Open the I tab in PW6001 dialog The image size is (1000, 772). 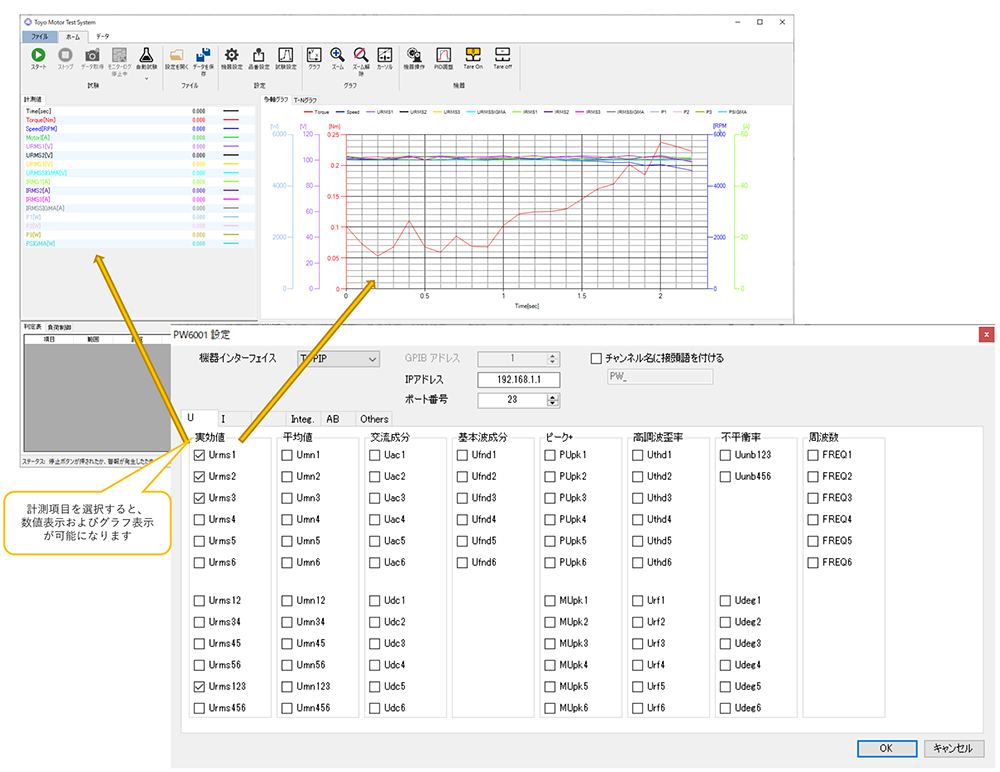tap(223, 419)
